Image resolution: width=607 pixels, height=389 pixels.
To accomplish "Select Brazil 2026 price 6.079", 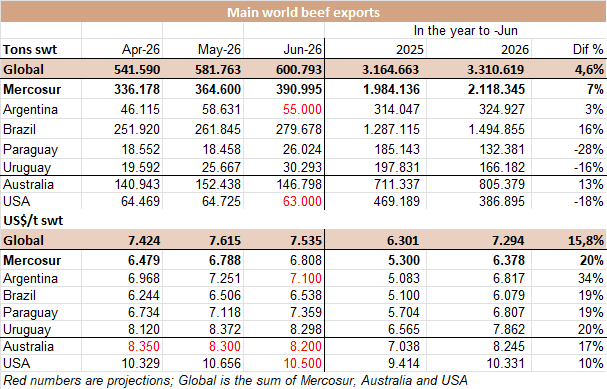I will coord(509,295).
